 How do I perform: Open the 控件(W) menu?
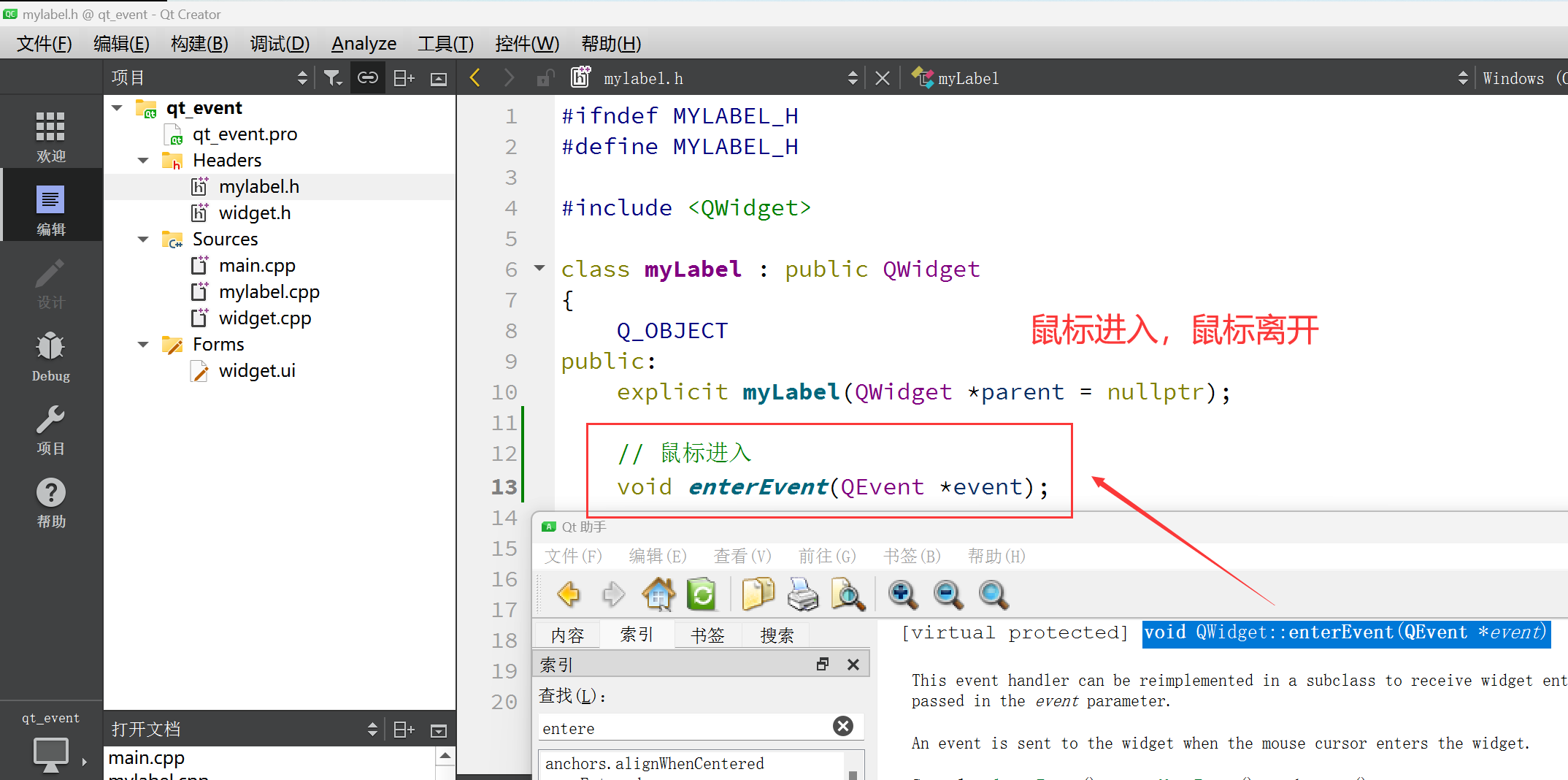pos(527,44)
